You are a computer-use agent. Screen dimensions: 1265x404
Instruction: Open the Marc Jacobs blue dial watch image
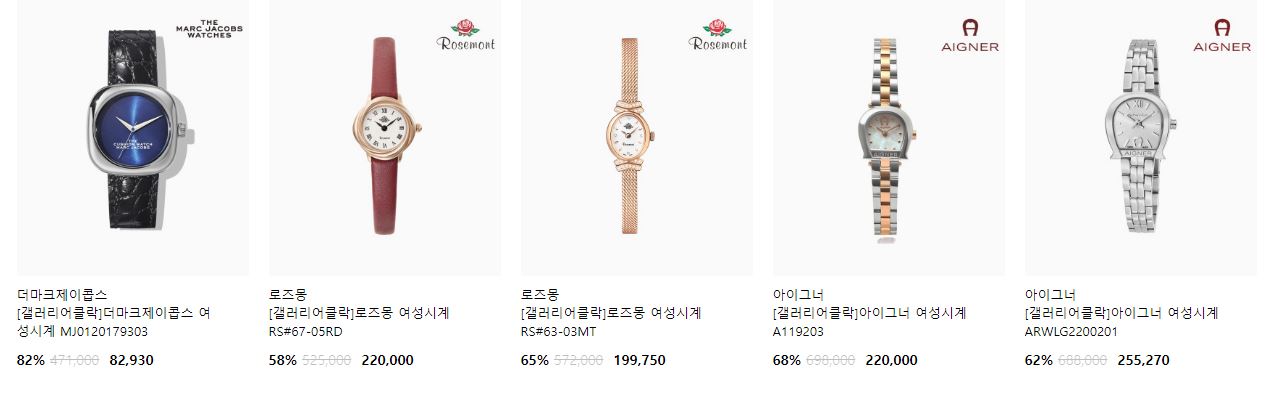(133, 138)
